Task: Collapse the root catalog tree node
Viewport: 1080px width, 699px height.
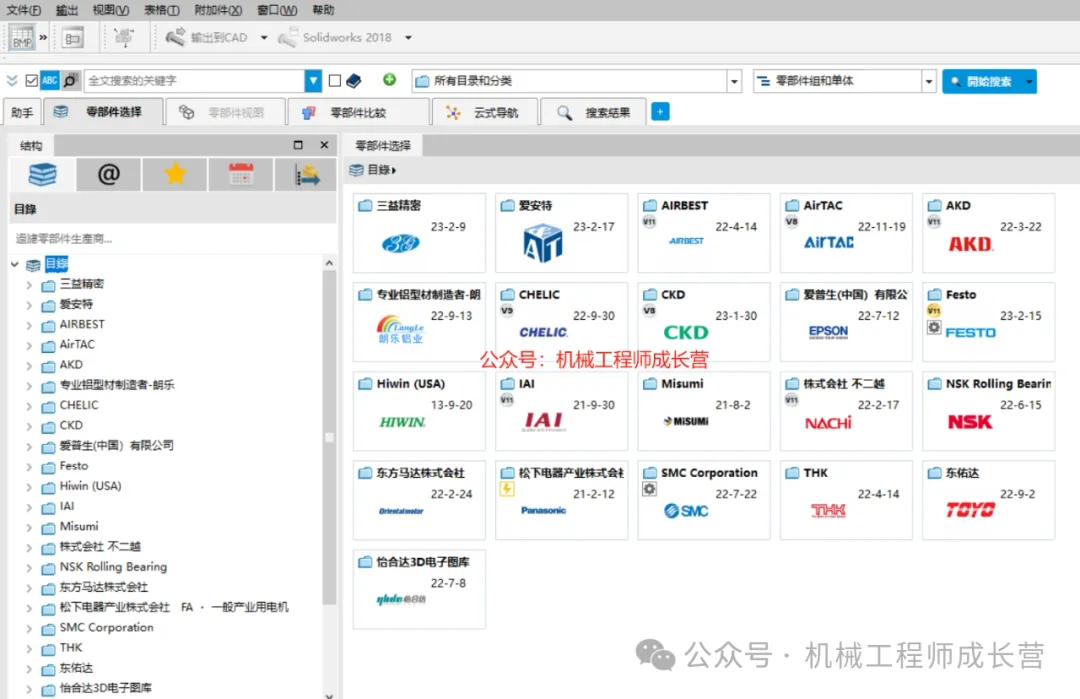Action: (x=14, y=264)
